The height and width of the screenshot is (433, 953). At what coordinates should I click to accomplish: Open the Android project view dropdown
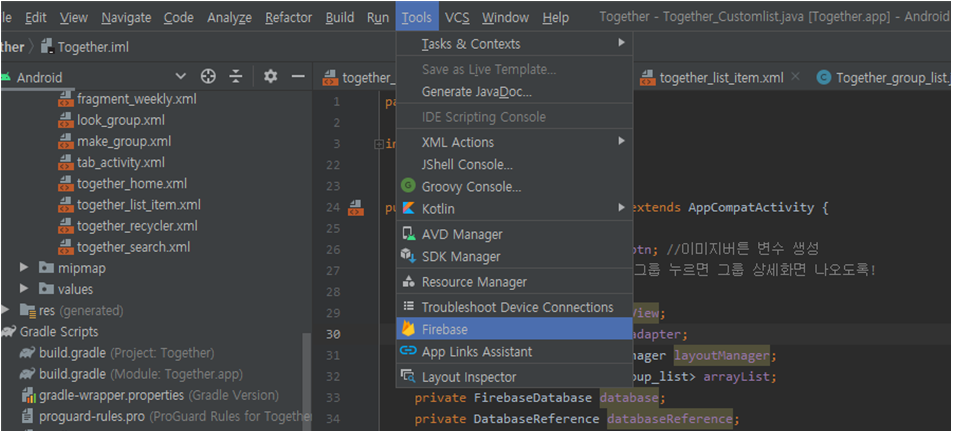coord(181,77)
